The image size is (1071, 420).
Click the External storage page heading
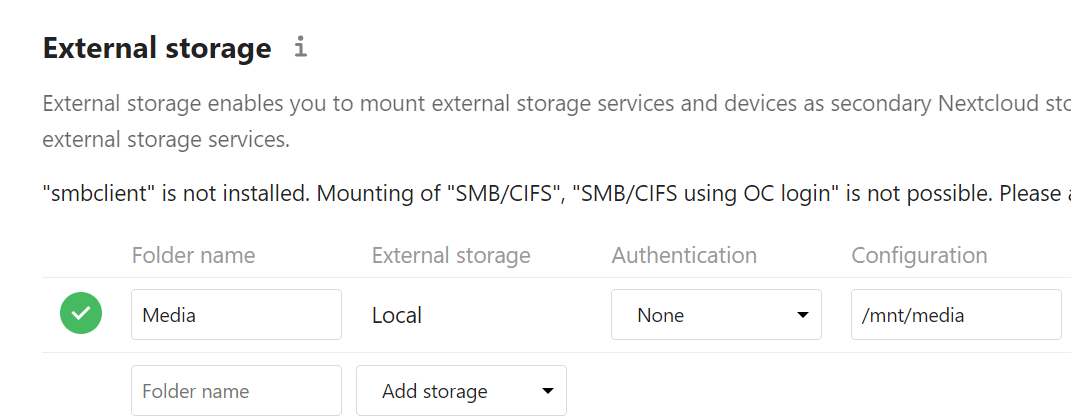[x=157, y=48]
